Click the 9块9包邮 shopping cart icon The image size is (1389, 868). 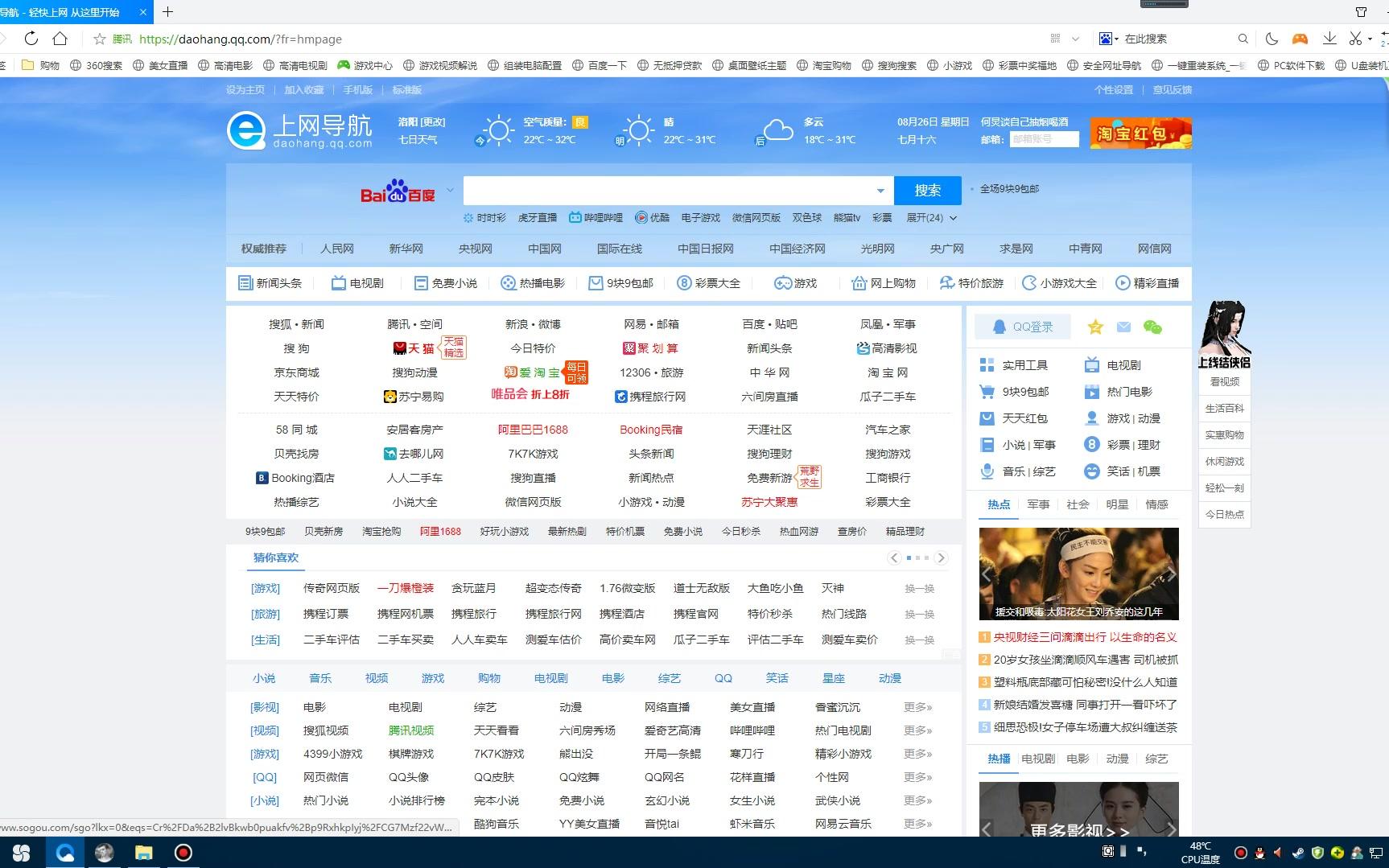pyautogui.click(x=987, y=392)
